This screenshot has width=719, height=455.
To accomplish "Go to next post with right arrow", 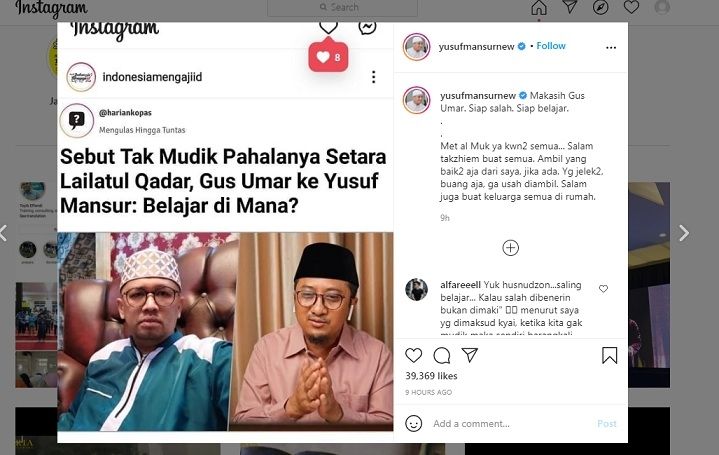I will [684, 233].
